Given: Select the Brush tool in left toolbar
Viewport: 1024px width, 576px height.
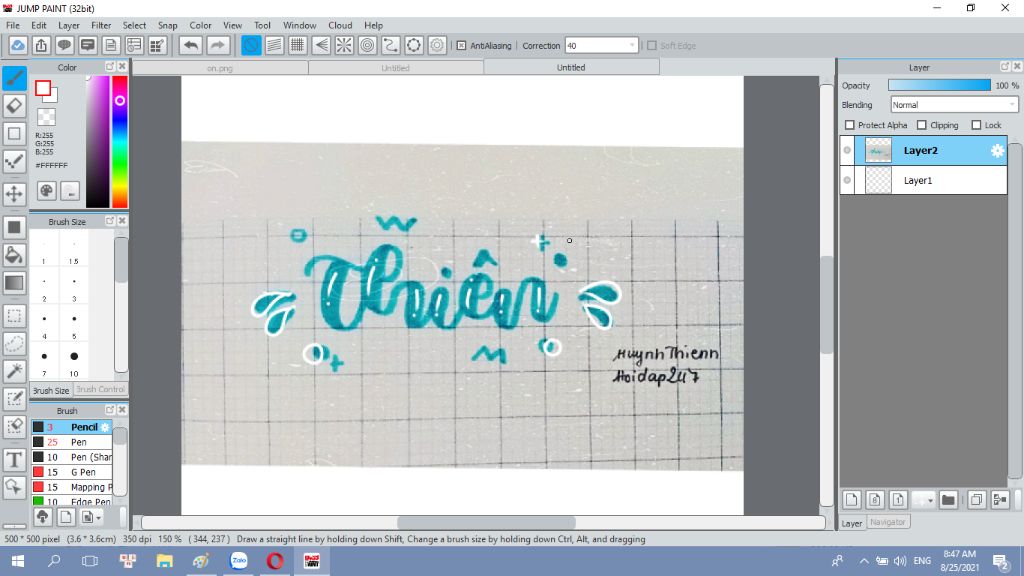Looking at the screenshot, I should (x=14, y=78).
